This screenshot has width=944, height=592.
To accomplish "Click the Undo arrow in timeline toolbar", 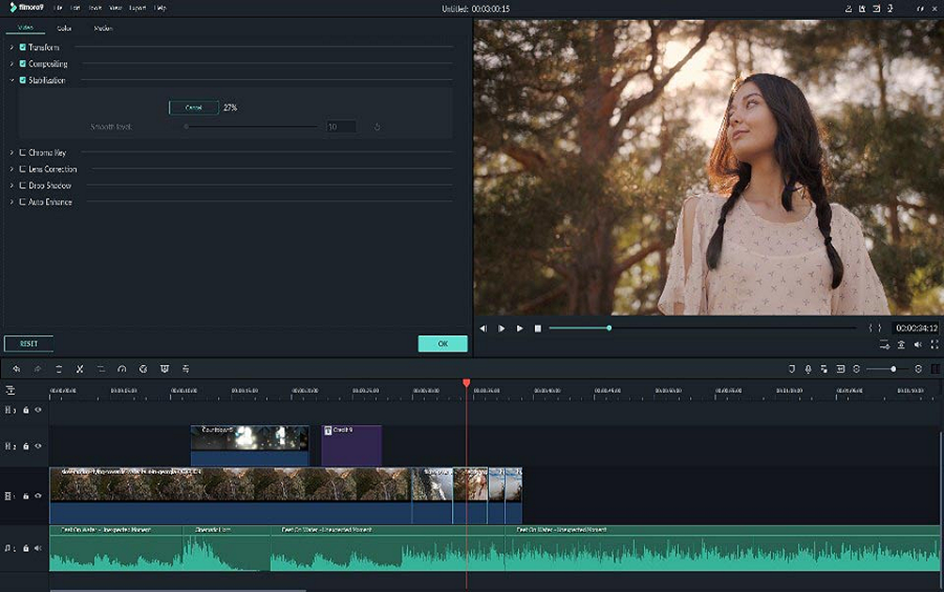I will click(x=16, y=369).
